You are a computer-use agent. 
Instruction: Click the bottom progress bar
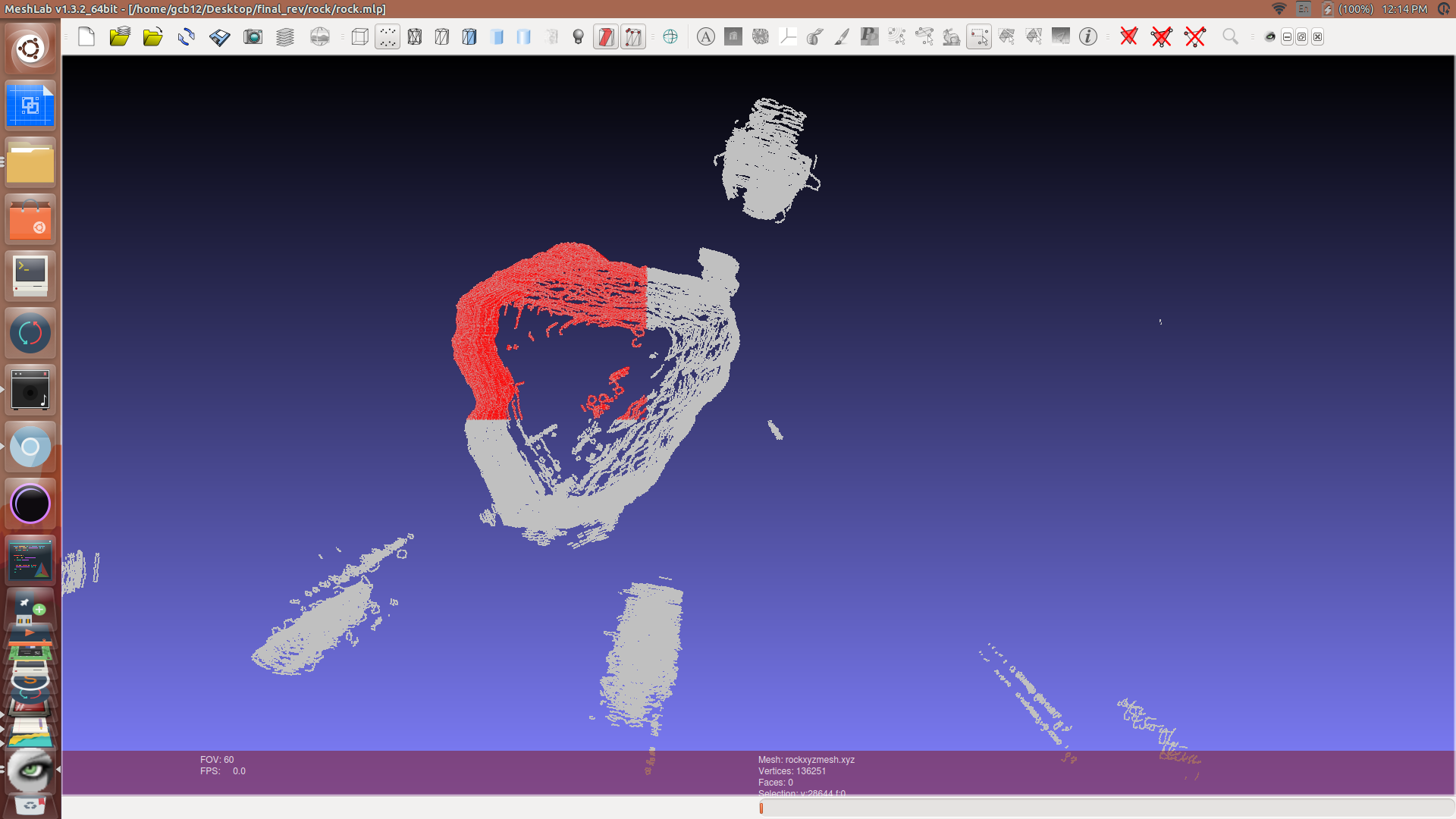(x=1106, y=808)
